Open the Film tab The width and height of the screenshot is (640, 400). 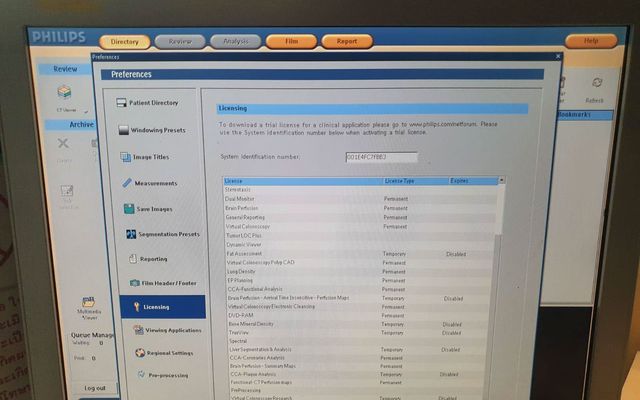(291, 41)
